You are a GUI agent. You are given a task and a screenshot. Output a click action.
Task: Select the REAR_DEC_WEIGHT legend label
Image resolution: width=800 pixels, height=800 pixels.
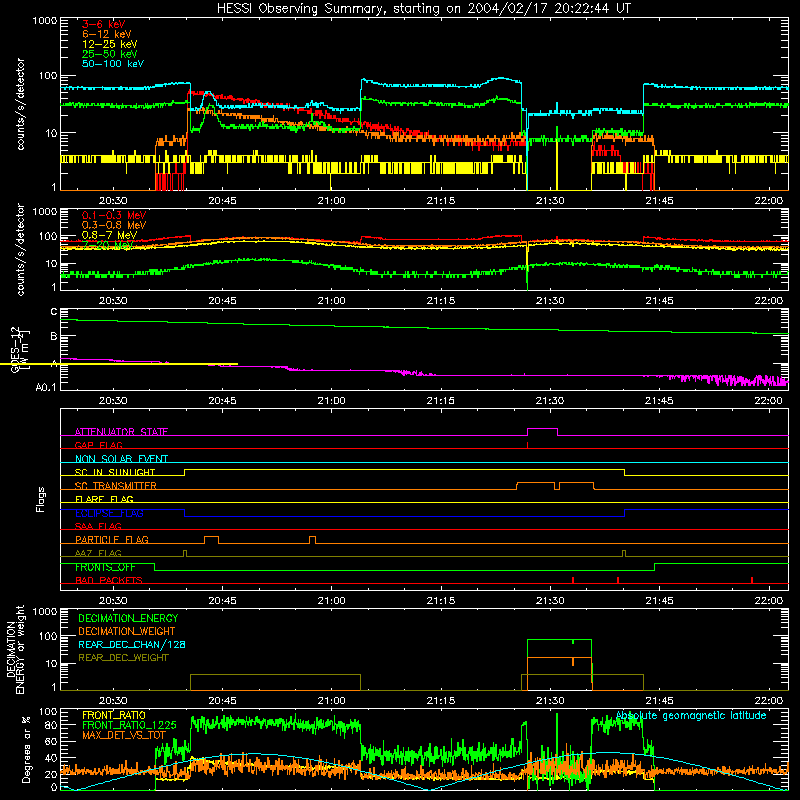click(x=123, y=658)
